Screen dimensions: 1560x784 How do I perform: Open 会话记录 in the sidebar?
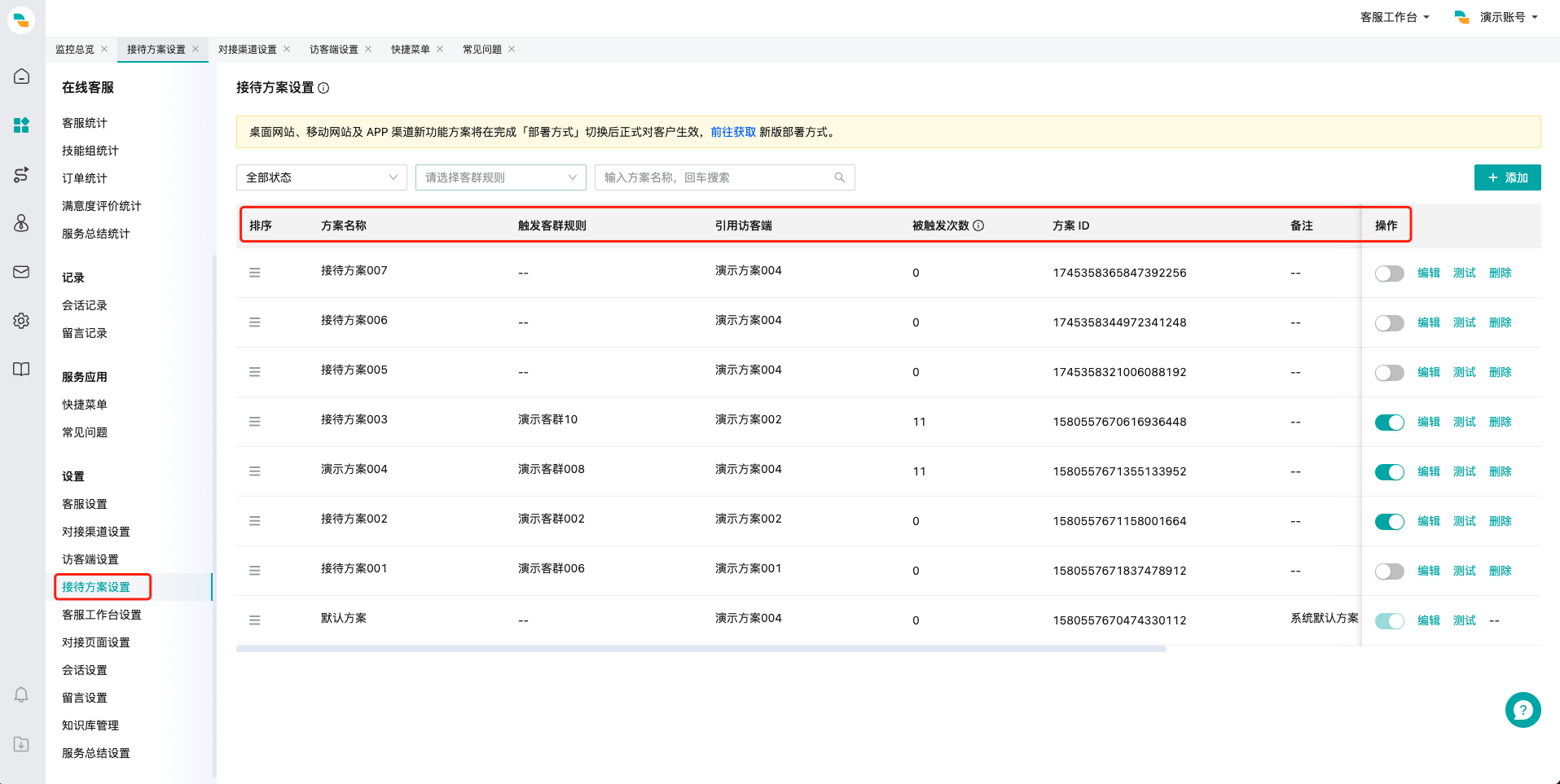pyautogui.click(x=85, y=305)
